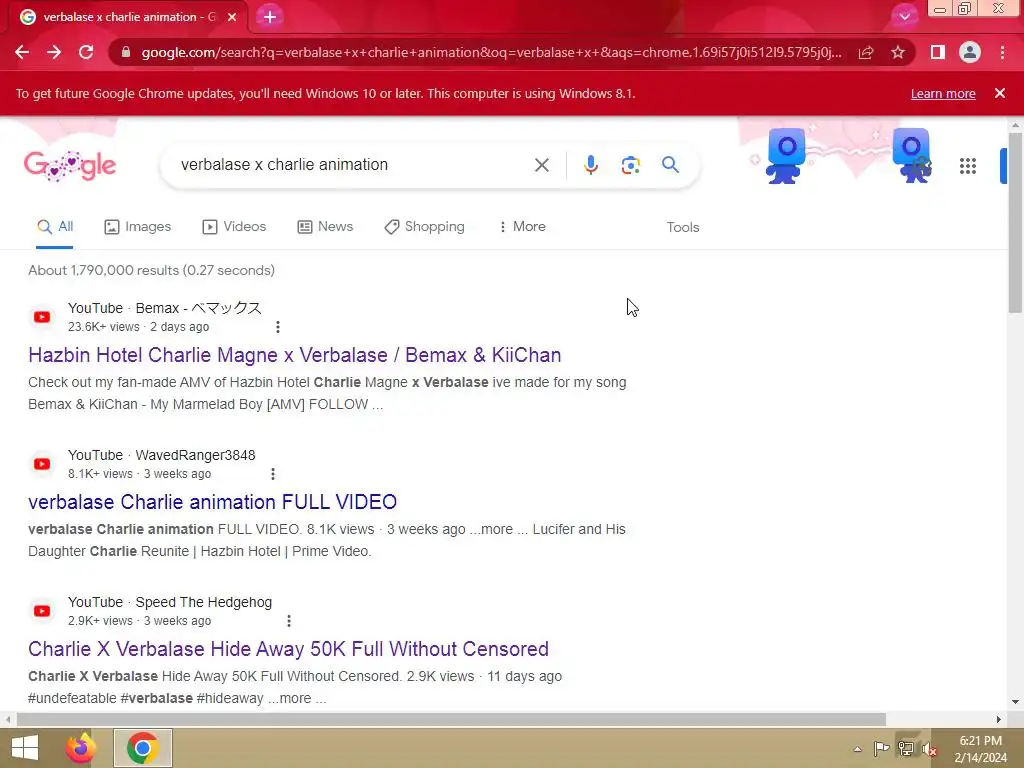Clear the search query with the X
1024x768 pixels.
(541, 165)
